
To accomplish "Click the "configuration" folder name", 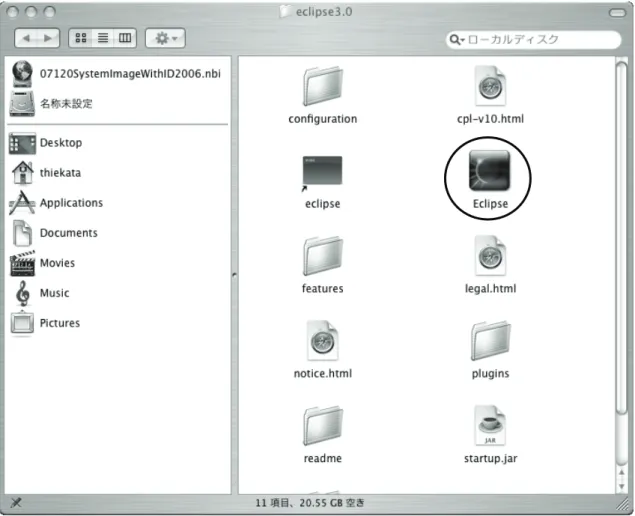I will click(323, 119).
